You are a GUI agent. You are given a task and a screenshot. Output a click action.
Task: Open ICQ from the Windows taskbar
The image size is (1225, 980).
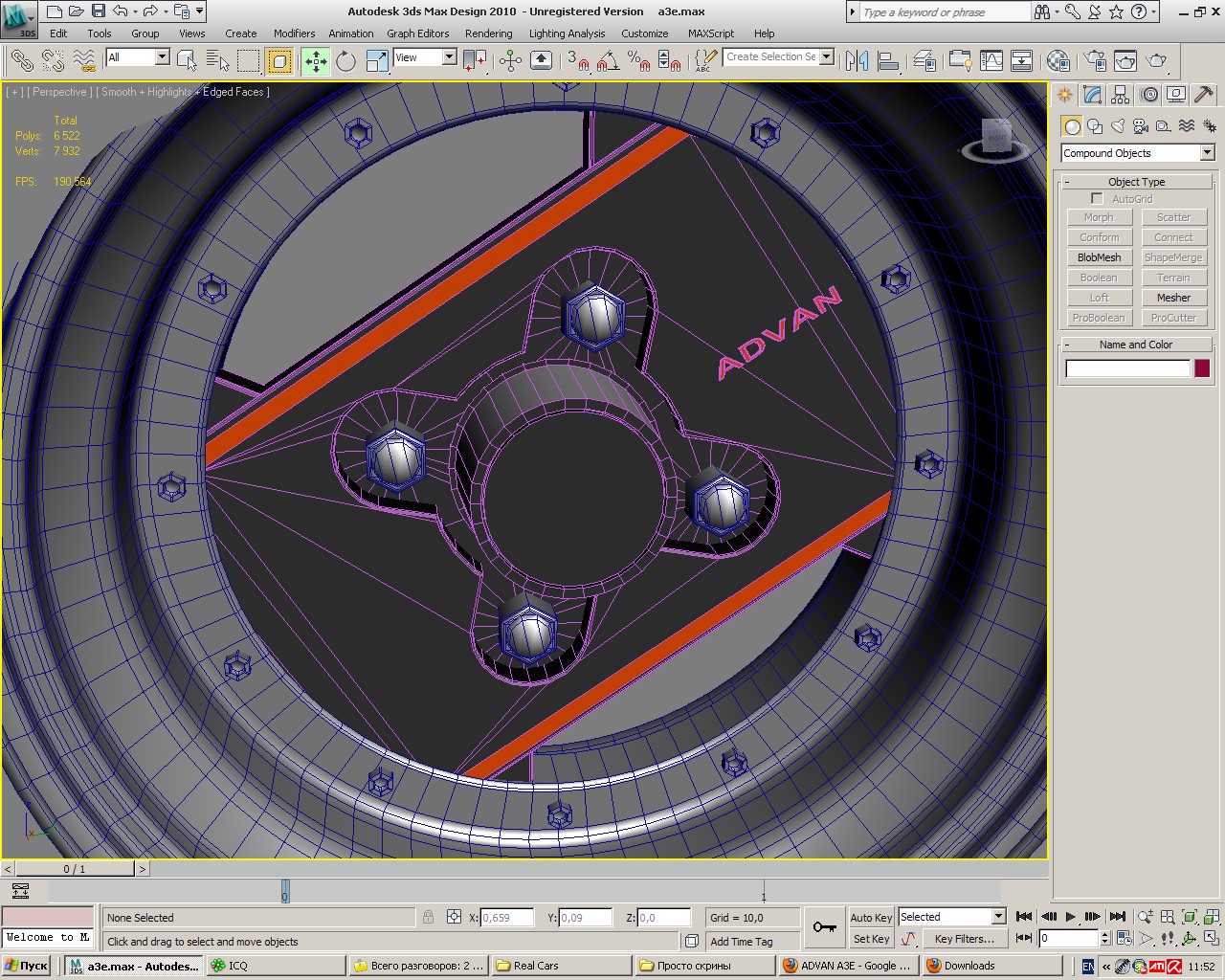click(x=276, y=966)
